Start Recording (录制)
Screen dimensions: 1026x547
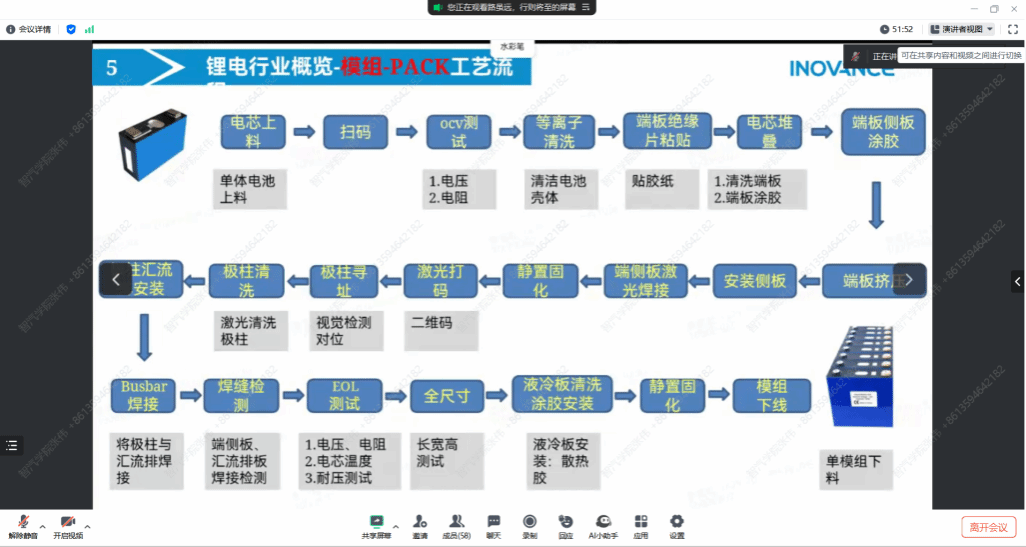click(529, 526)
